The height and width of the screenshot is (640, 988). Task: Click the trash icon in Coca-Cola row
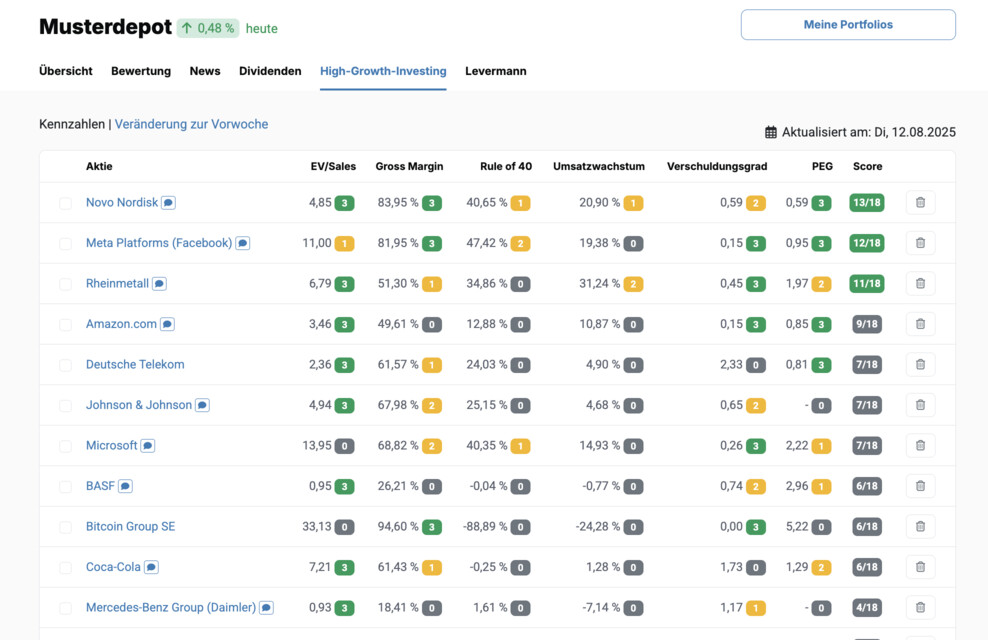click(920, 567)
